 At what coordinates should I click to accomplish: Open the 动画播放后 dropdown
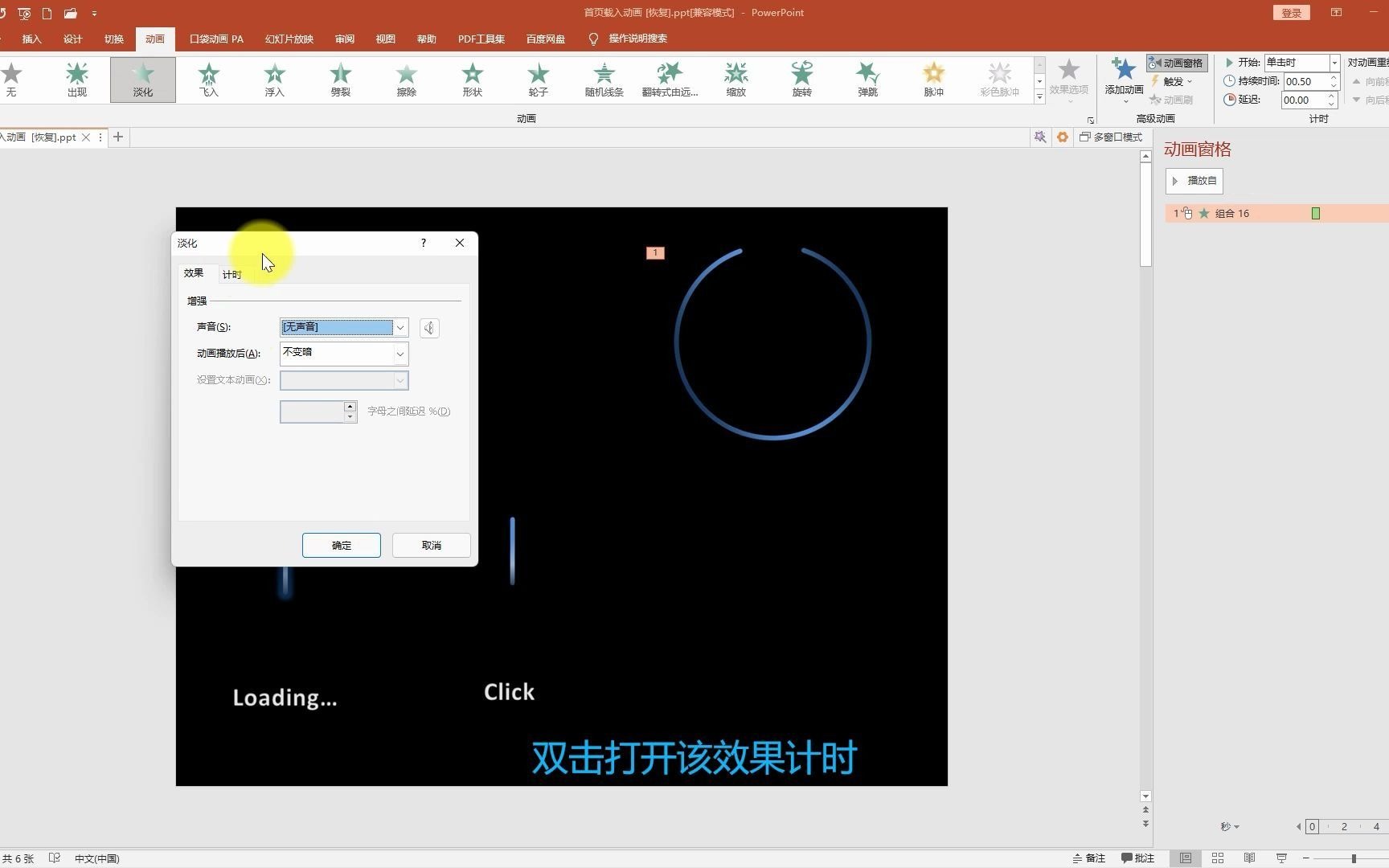pyautogui.click(x=399, y=354)
